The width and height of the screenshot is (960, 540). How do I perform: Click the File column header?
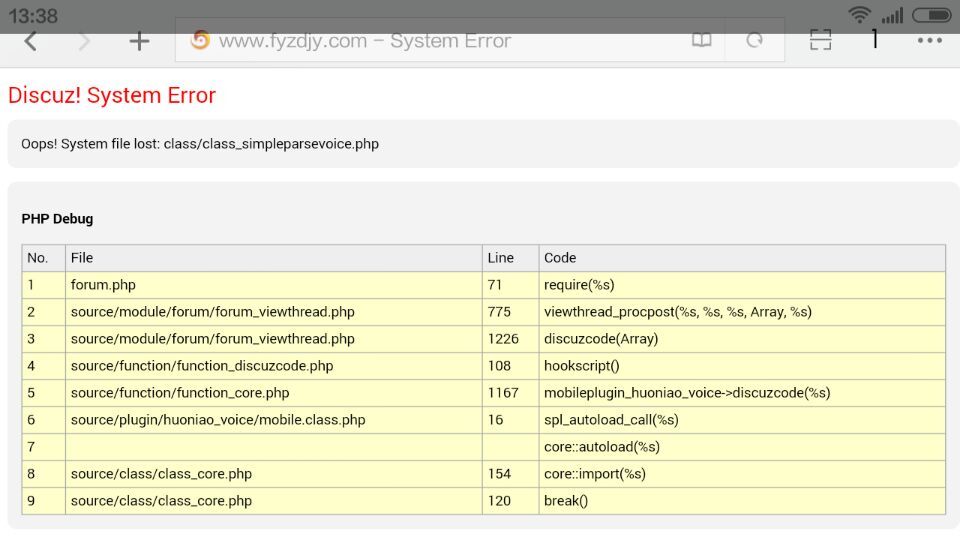pyautogui.click(x=274, y=258)
